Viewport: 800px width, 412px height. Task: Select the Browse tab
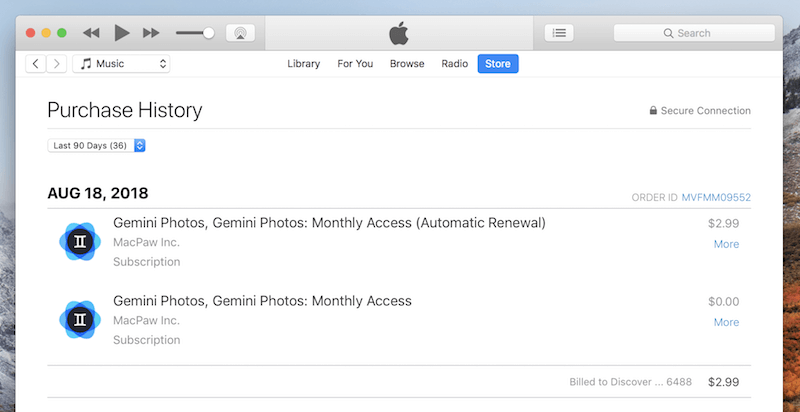click(407, 64)
